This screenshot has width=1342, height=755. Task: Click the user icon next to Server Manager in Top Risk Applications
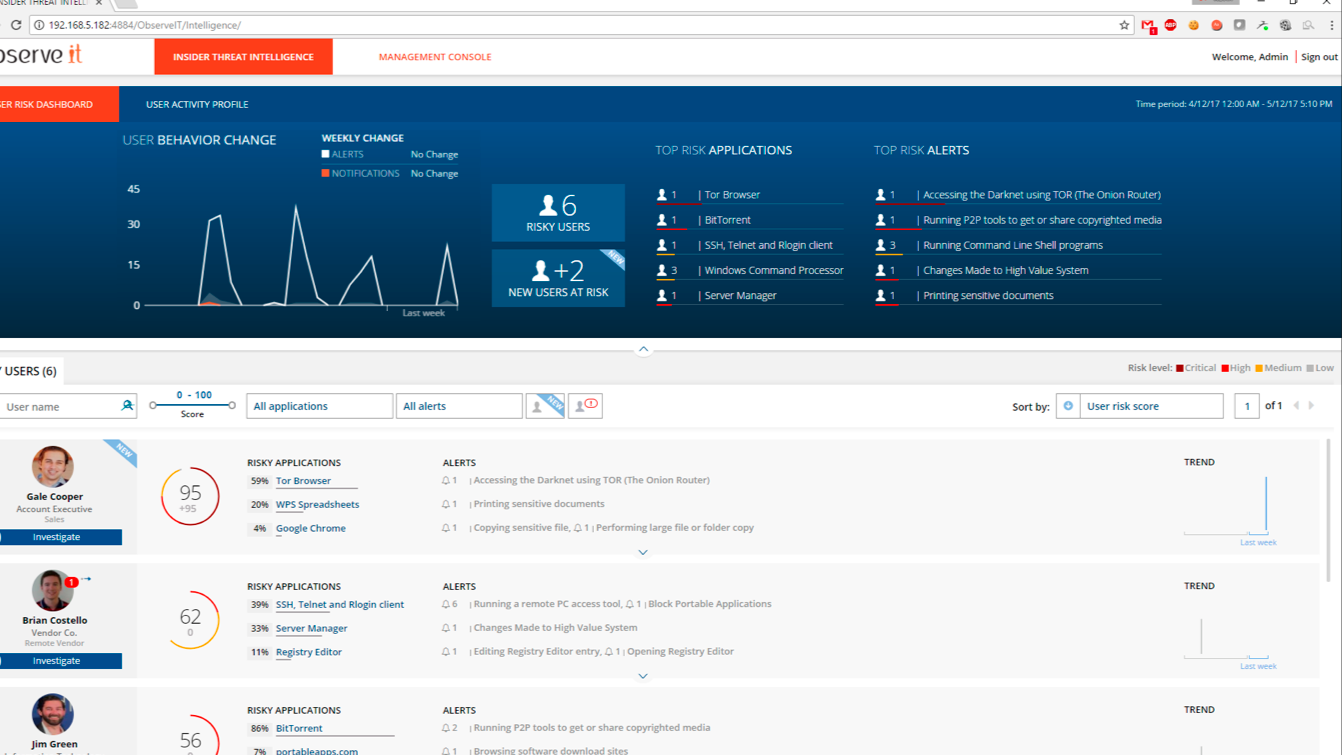(x=662, y=296)
